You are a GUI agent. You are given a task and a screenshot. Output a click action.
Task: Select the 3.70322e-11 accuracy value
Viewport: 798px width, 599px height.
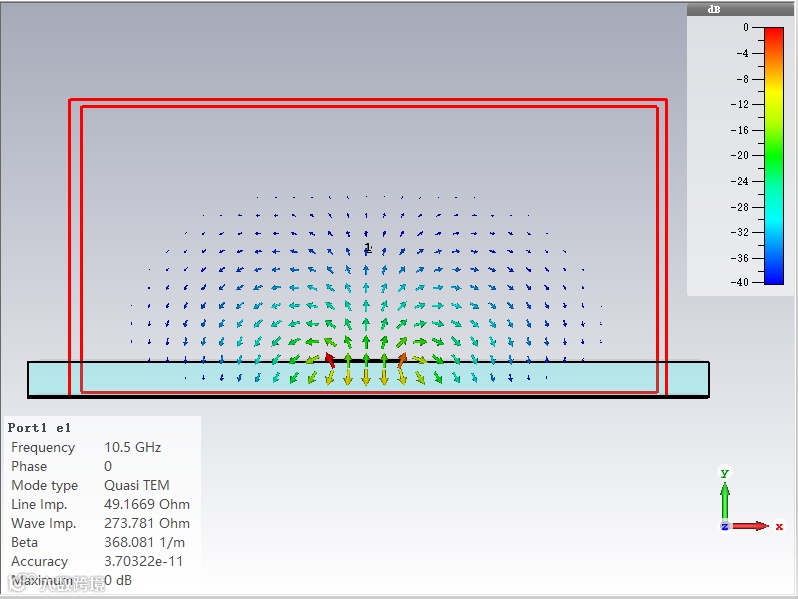click(143, 561)
